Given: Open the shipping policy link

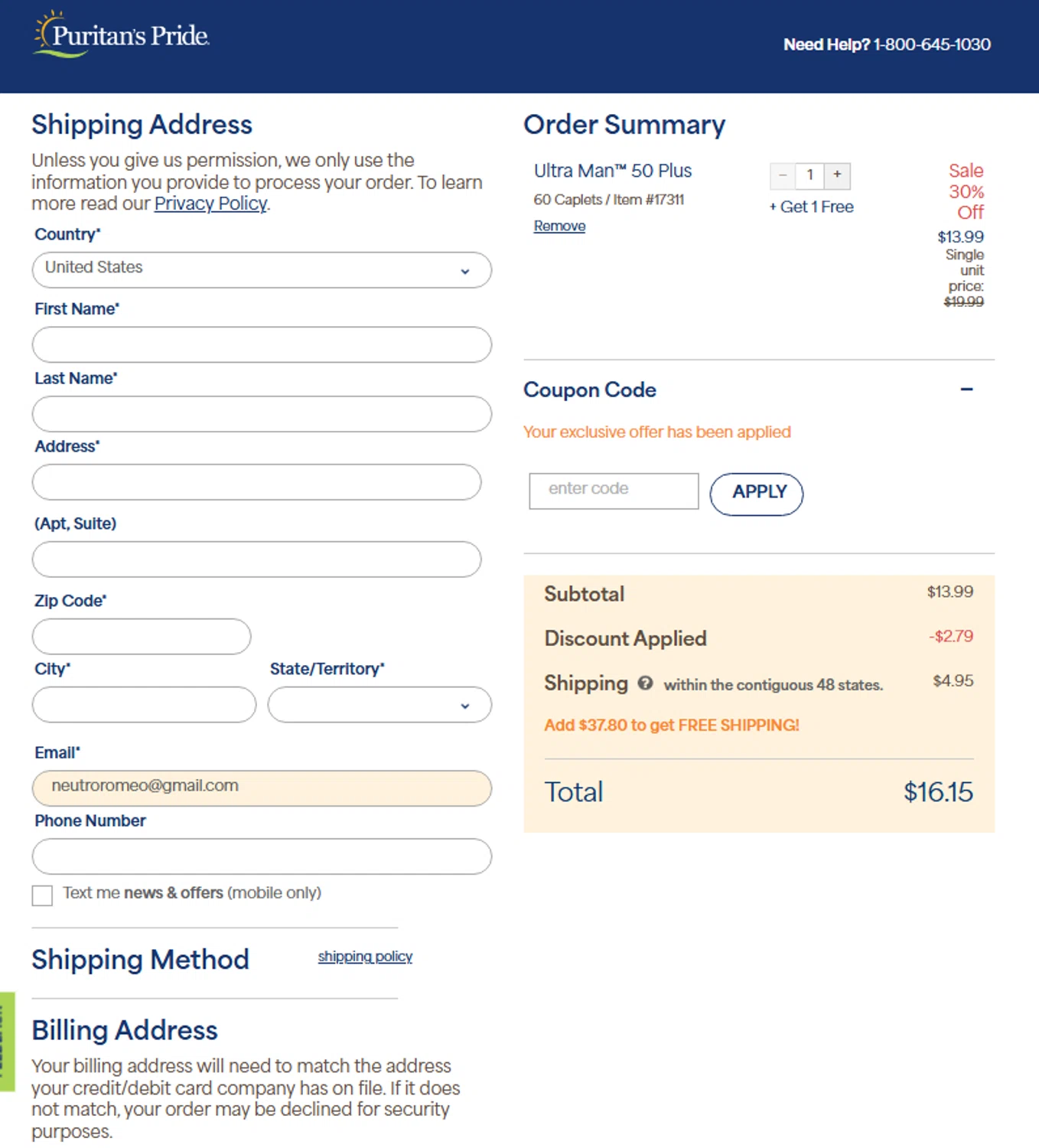Looking at the screenshot, I should 365,956.
